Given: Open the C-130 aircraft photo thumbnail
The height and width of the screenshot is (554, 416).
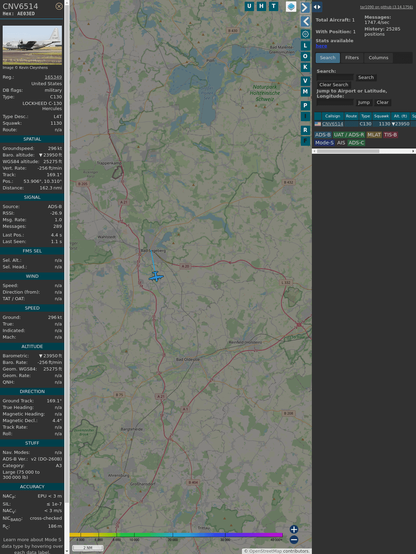Looking at the screenshot, I should [32, 45].
